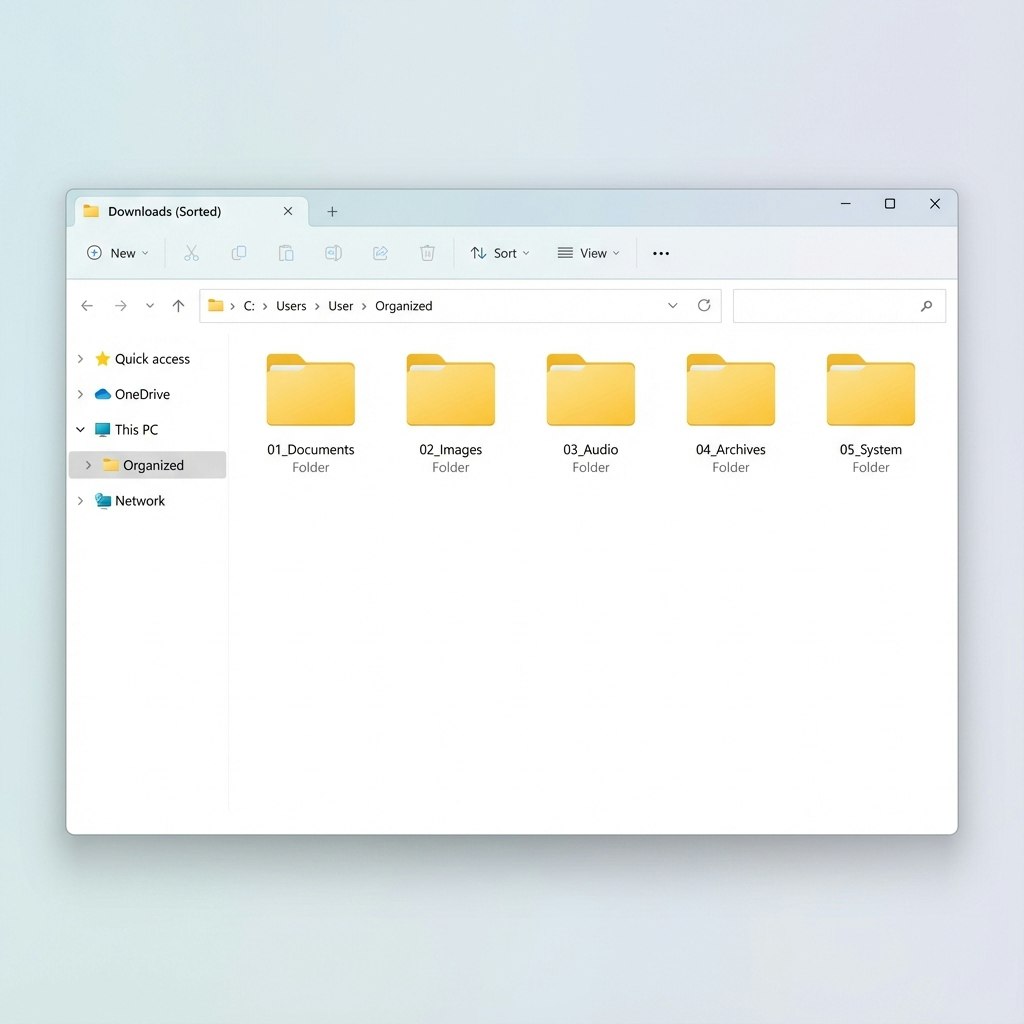Open the See more (...) menu
The height and width of the screenshot is (1024, 1024).
coord(660,253)
